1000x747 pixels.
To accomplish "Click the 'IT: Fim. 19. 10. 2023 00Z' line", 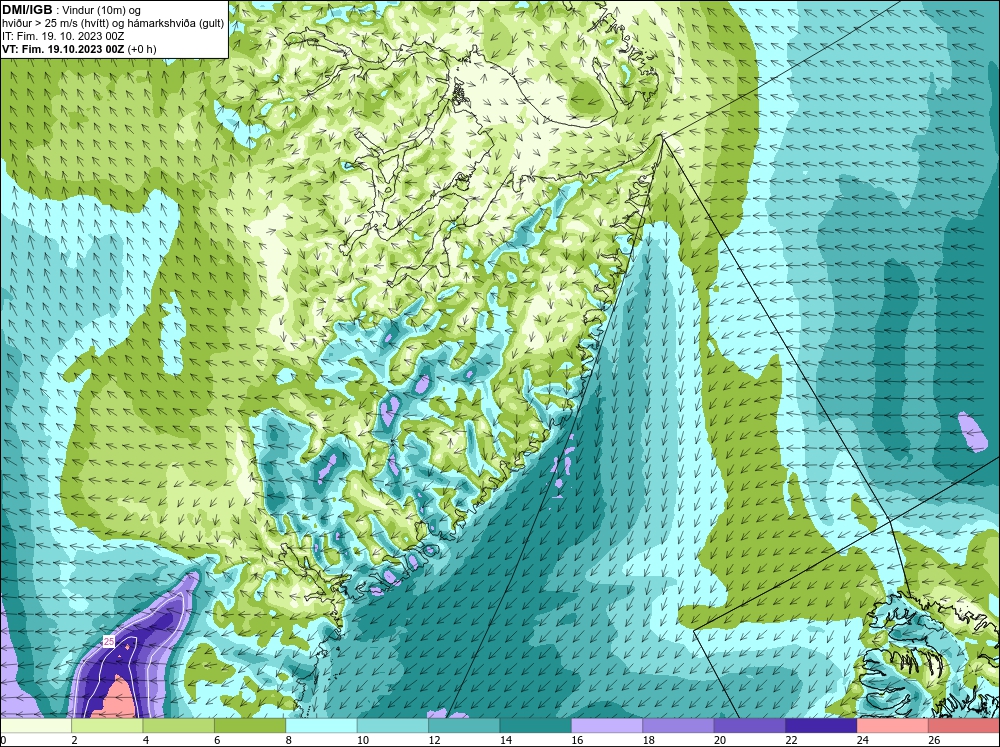I will pyautogui.click(x=63, y=36).
